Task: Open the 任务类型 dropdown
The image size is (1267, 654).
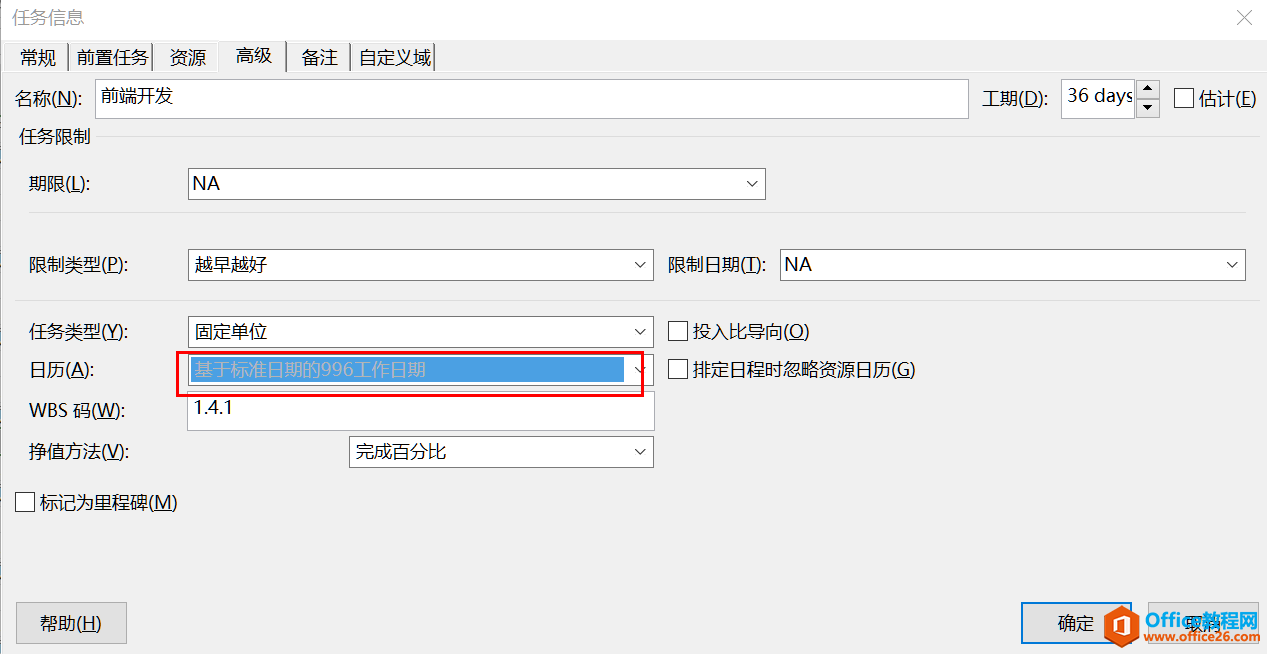Action: 641,332
